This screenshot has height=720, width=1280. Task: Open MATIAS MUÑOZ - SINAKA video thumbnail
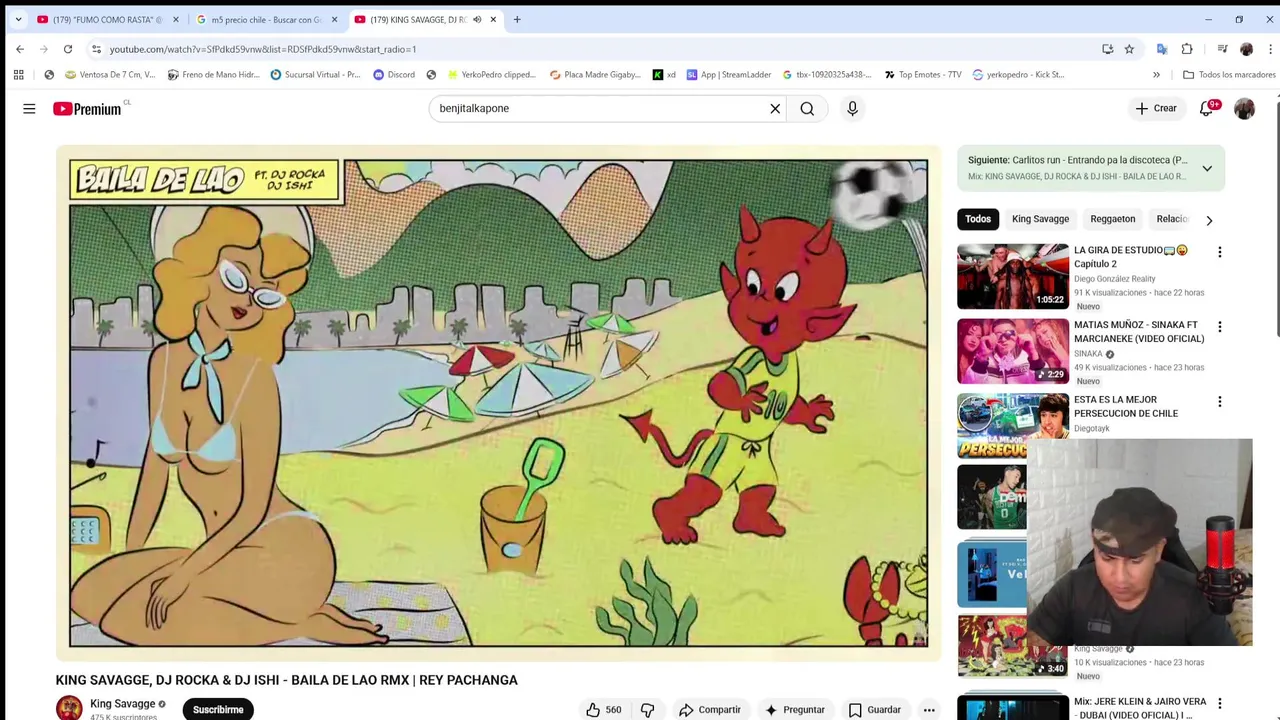(1013, 351)
